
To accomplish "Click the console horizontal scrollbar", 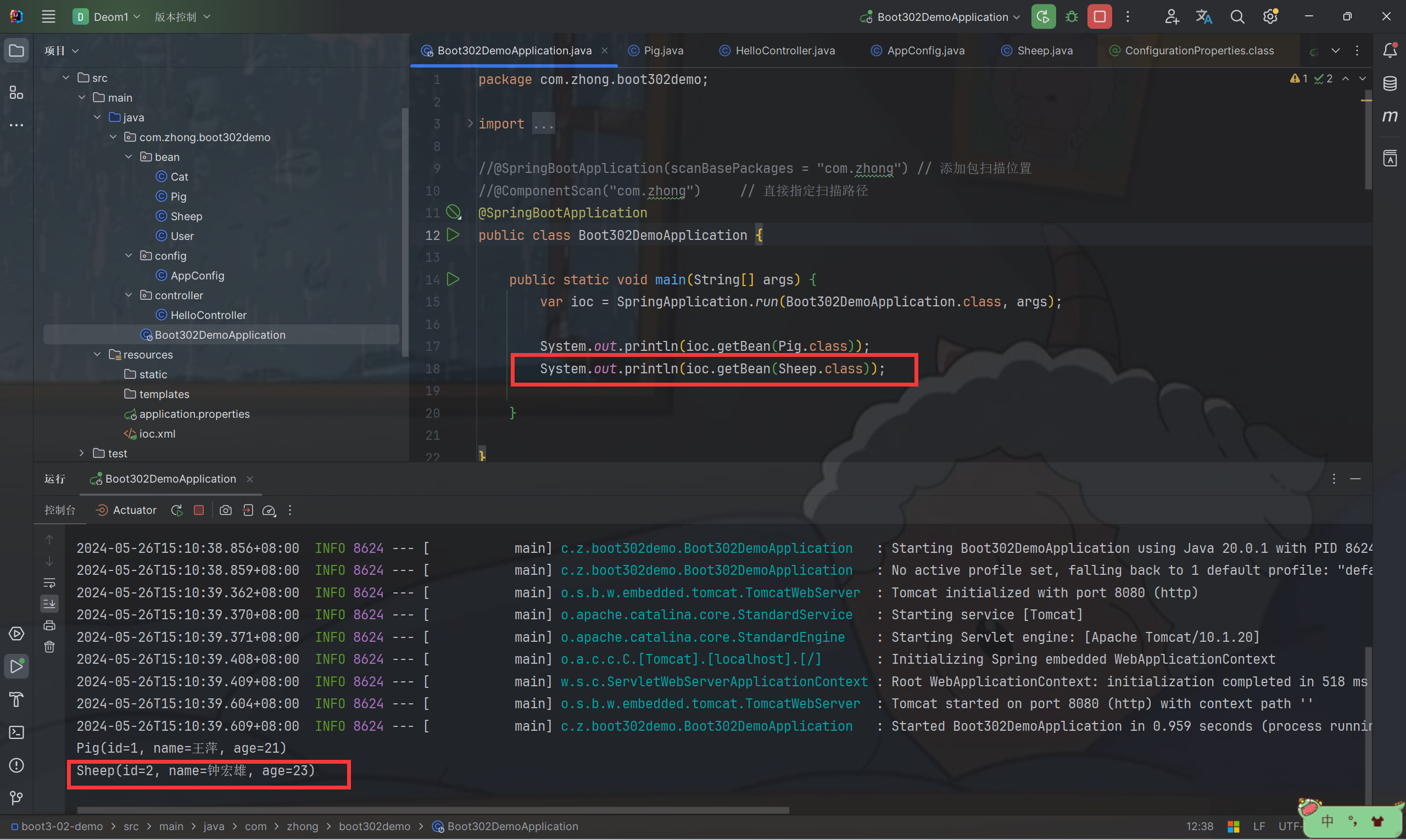I will tap(432, 810).
